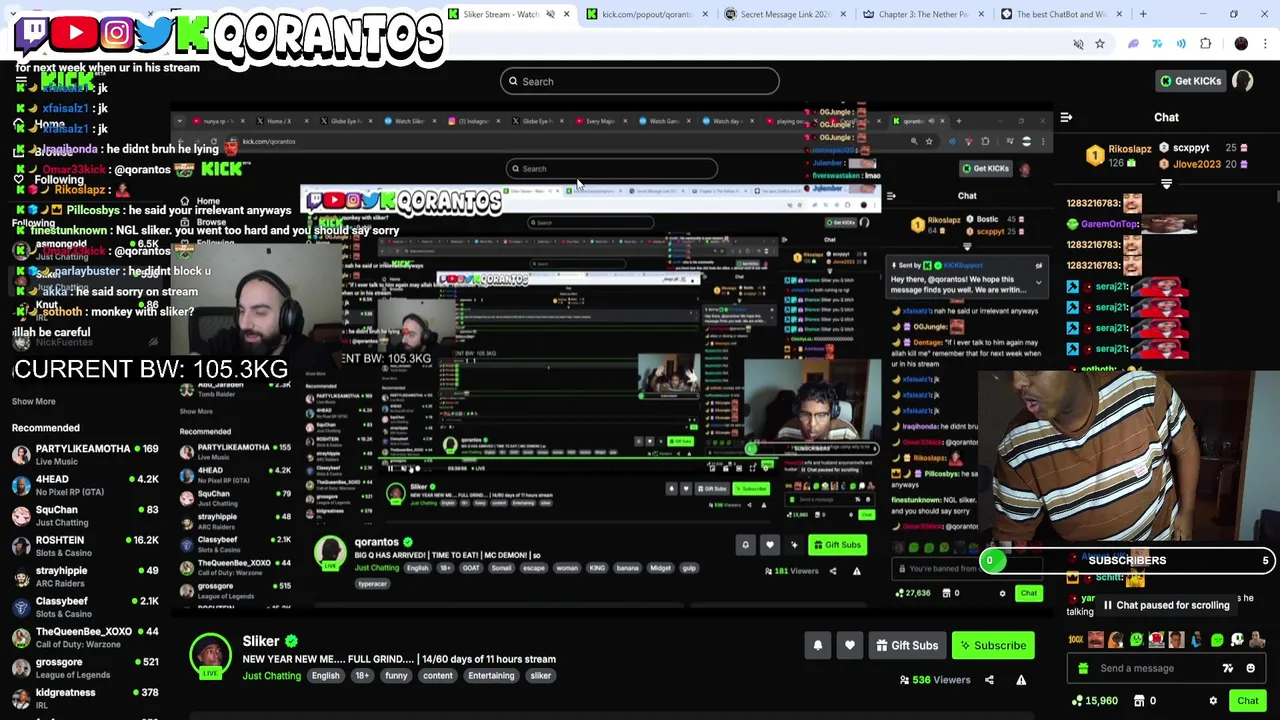The height and width of the screenshot is (720, 1280).
Task: Open recommended channel grossgore
Action: 85,668
